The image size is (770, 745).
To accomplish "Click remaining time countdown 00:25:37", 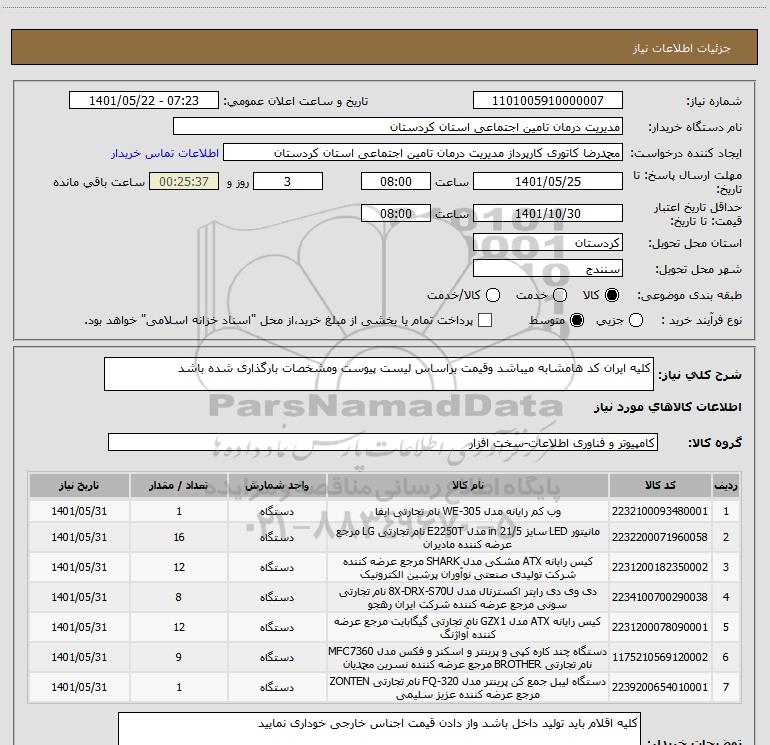I will [184, 181].
